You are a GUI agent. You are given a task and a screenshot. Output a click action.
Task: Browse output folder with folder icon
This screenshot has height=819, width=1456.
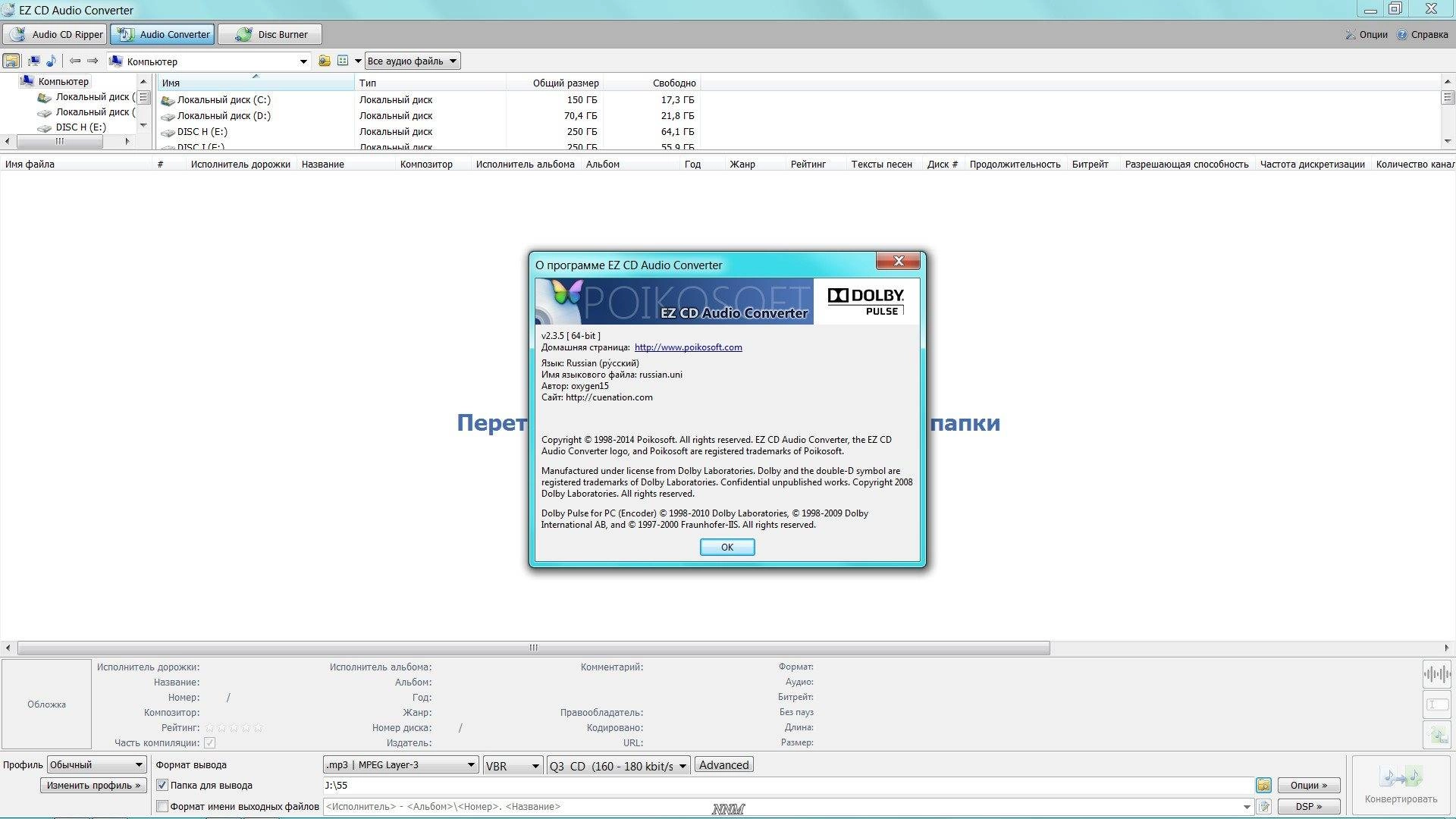point(1263,786)
